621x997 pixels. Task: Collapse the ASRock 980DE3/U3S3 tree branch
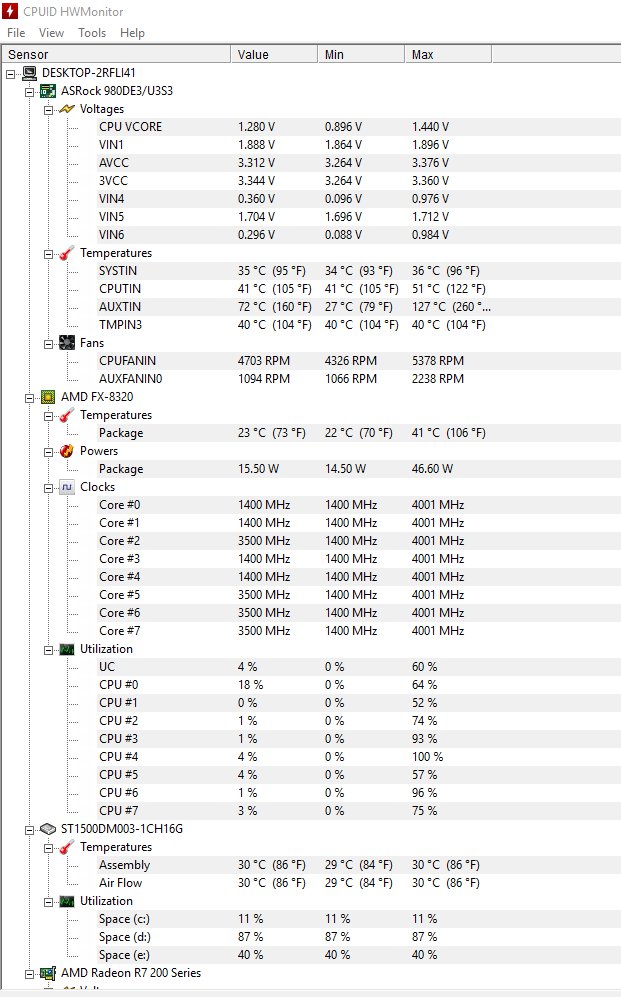tap(29, 91)
